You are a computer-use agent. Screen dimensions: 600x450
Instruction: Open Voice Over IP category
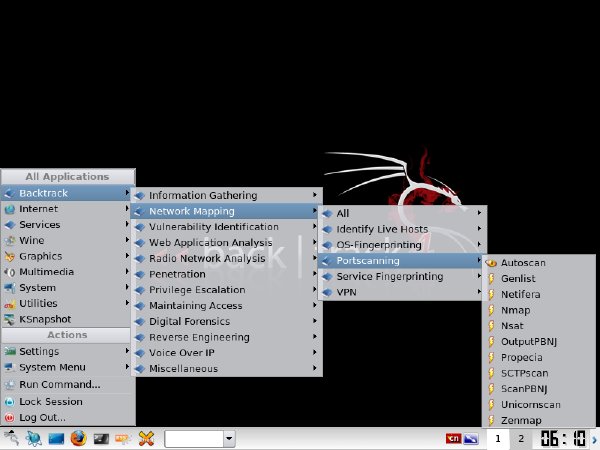coord(227,353)
